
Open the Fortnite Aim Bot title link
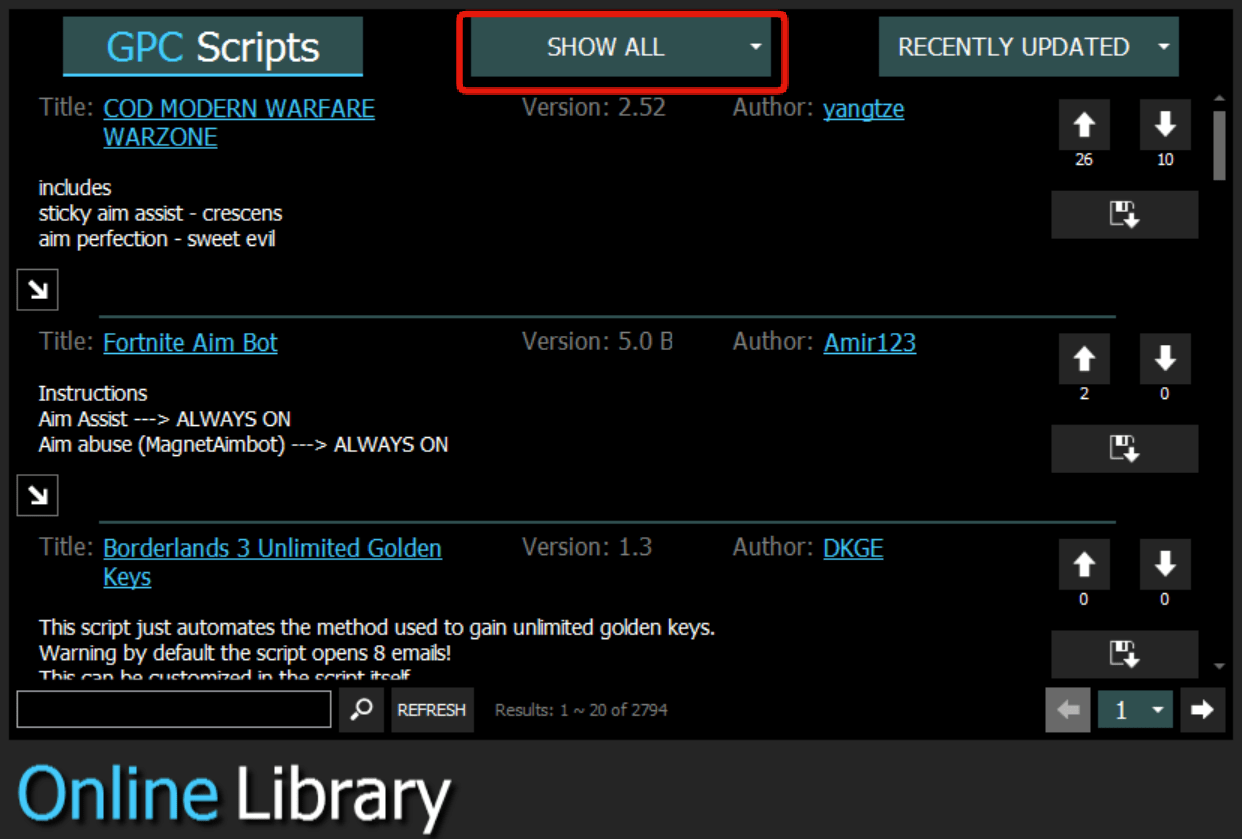[x=190, y=343]
